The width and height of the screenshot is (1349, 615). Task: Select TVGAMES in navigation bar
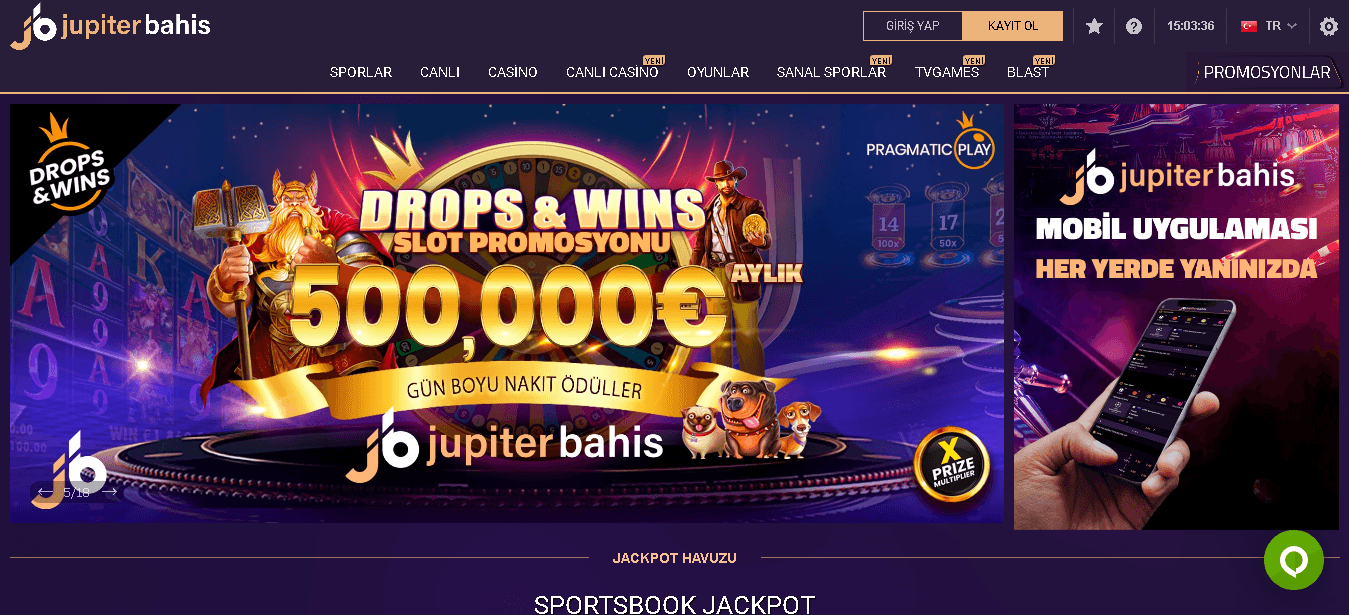point(947,72)
